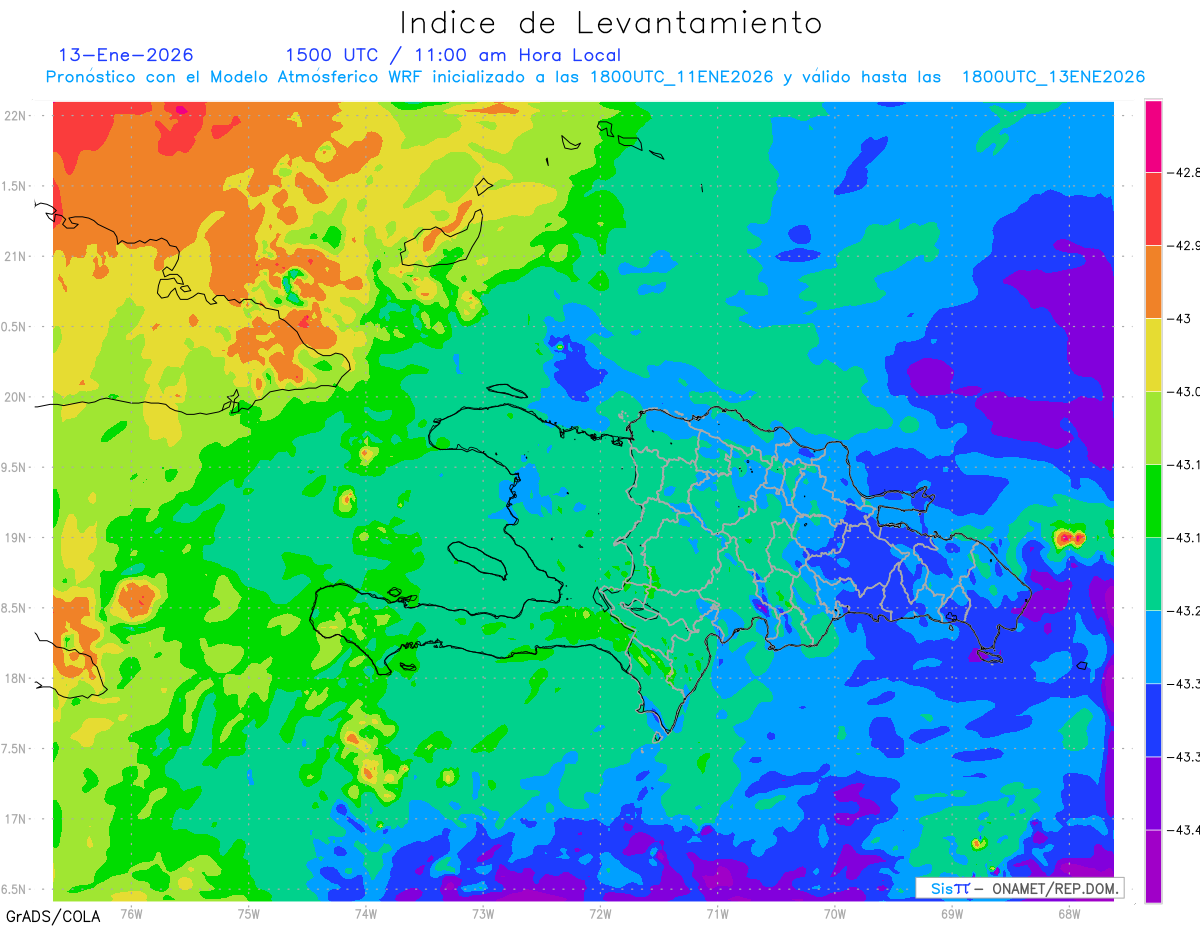
Task: Click the '73W' longitude label
Action: tap(483, 913)
